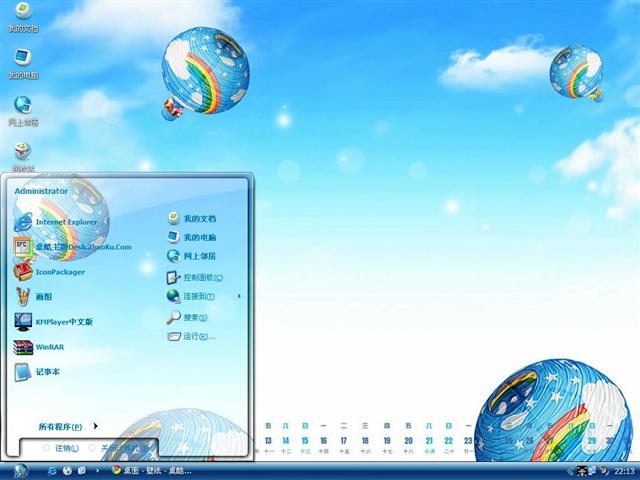The height and width of the screenshot is (480, 640).
Task: Click the third quick launch icon
Action: (x=82, y=471)
